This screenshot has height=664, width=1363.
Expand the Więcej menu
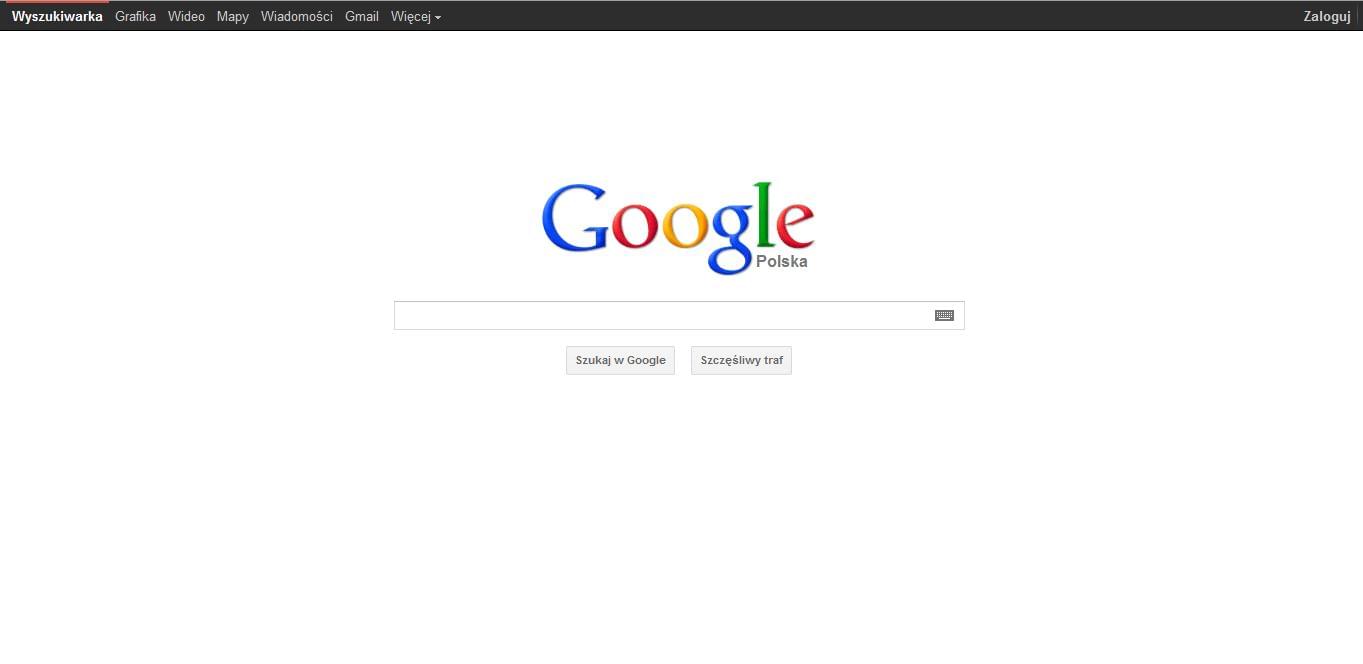click(x=416, y=17)
